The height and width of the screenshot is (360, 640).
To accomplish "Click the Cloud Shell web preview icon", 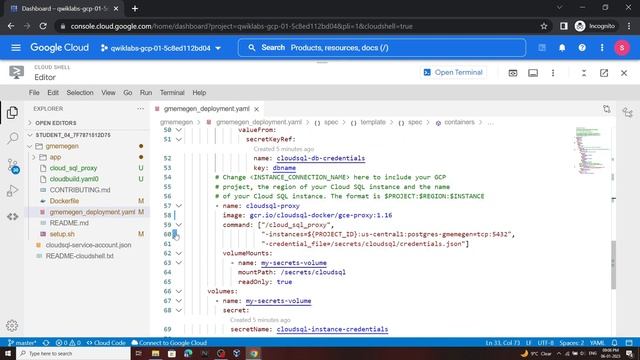I will tap(513, 73).
